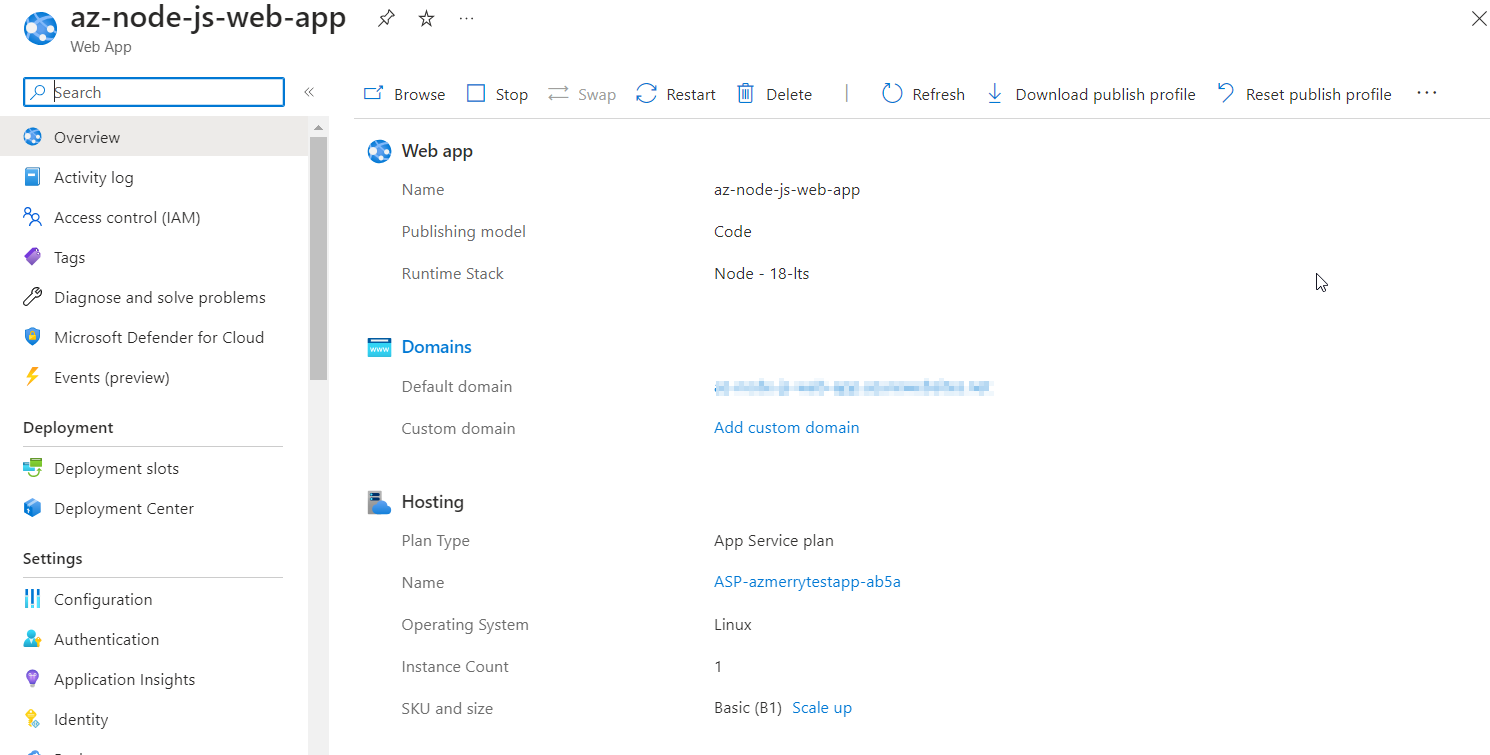This screenshot has height=755, width=1490.
Task: Download publish profile
Action: 1091,94
